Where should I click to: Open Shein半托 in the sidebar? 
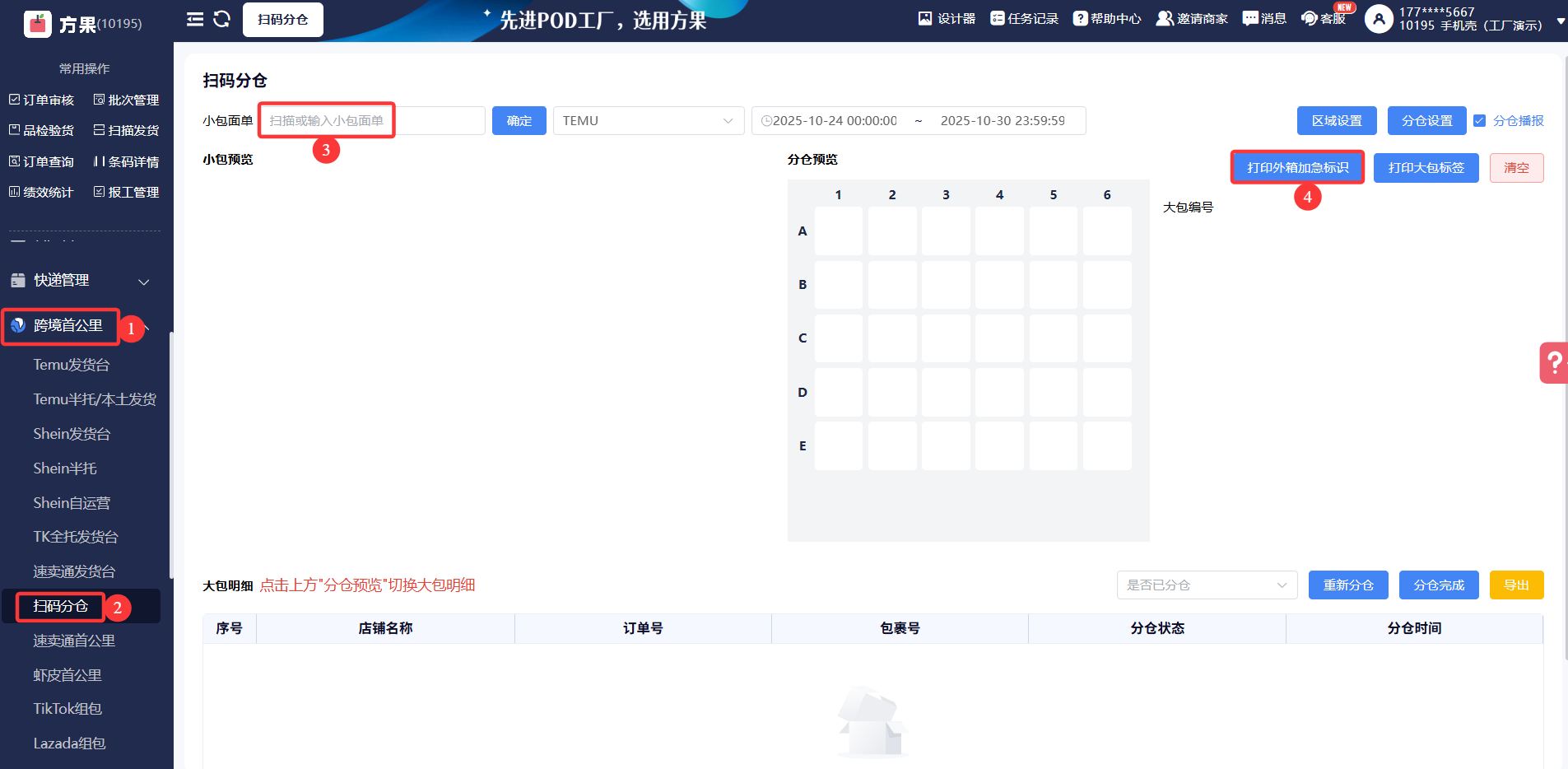point(65,468)
